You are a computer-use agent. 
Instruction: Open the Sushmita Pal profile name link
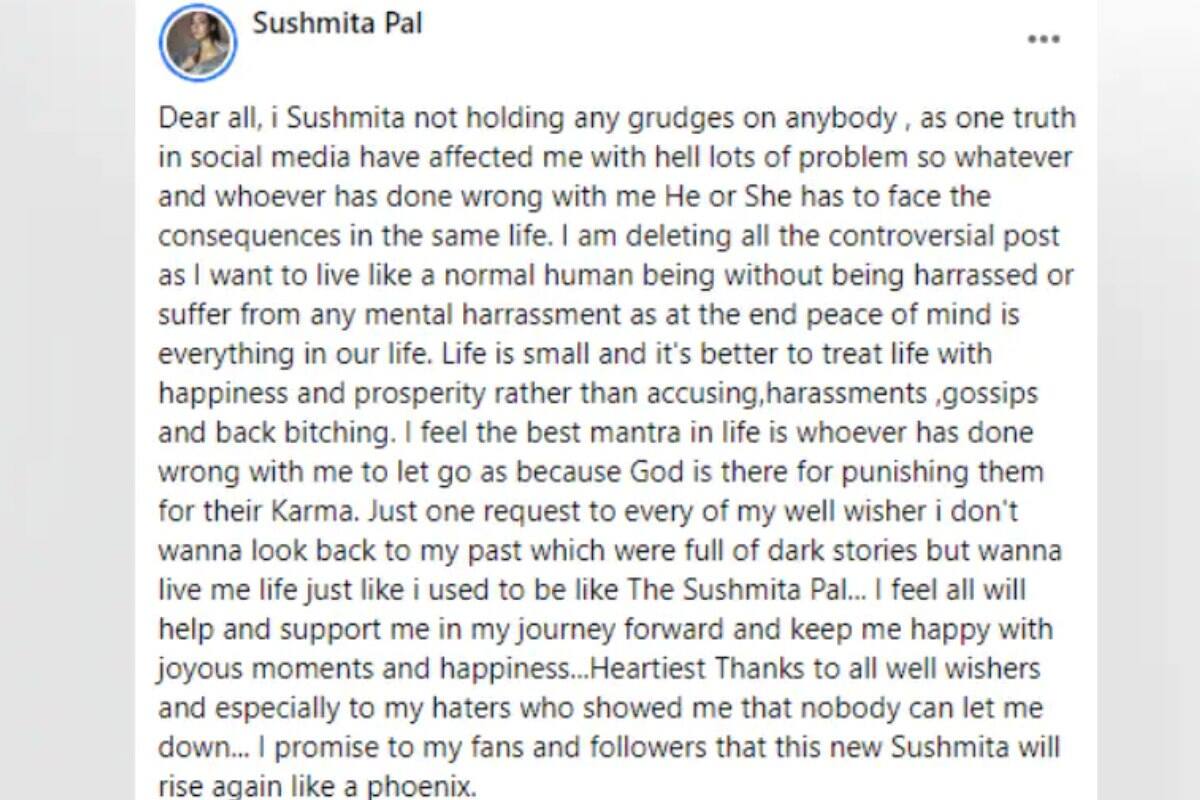(337, 24)
